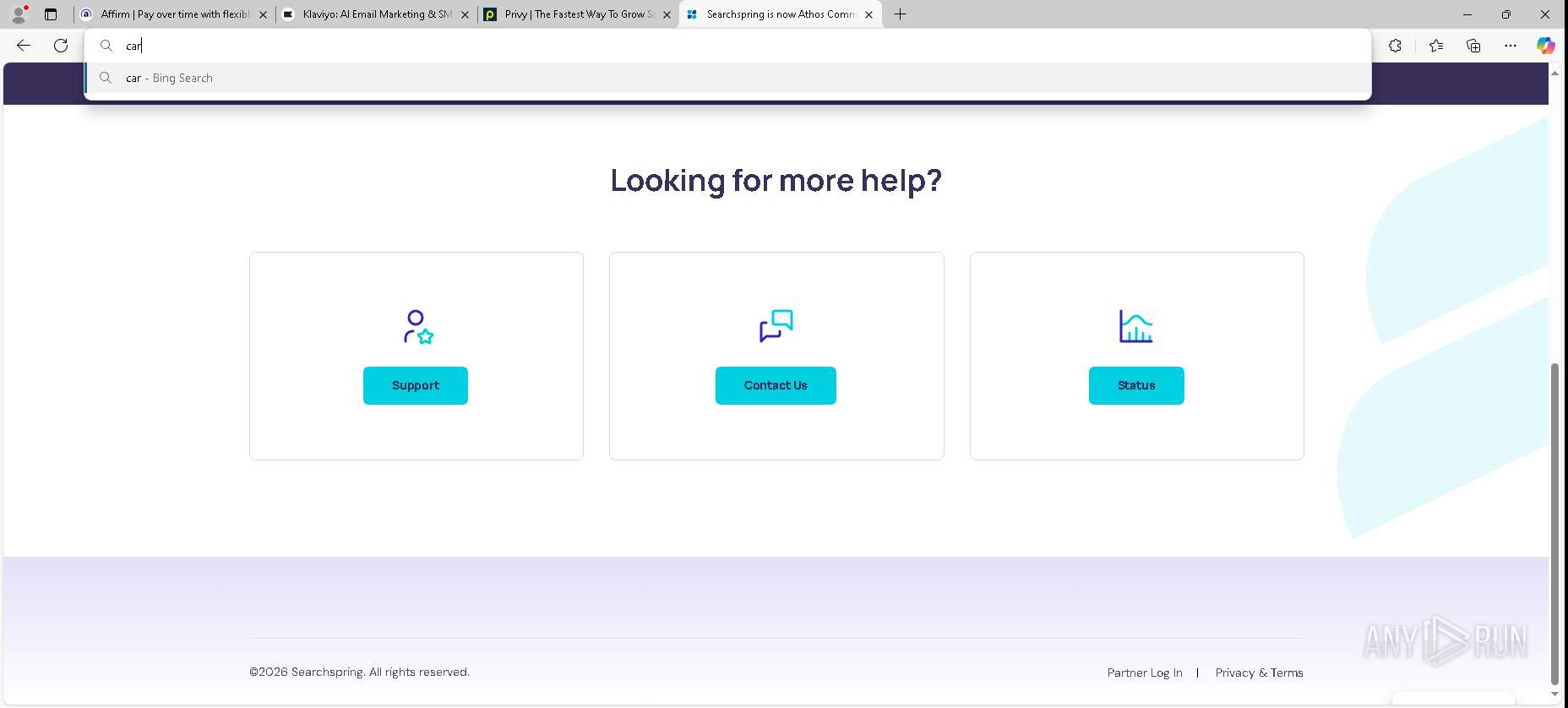Open the browser profile icon
1568x708 pixels.
pos(19,14)
